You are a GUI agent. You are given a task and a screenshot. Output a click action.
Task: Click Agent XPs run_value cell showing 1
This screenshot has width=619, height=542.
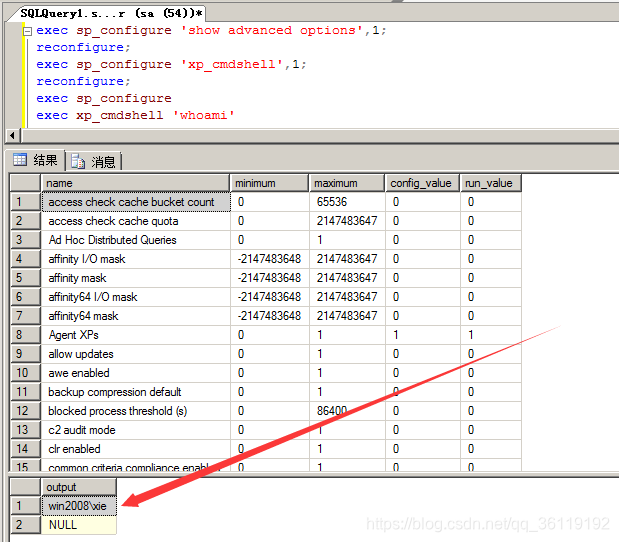[x=491, y=335]
